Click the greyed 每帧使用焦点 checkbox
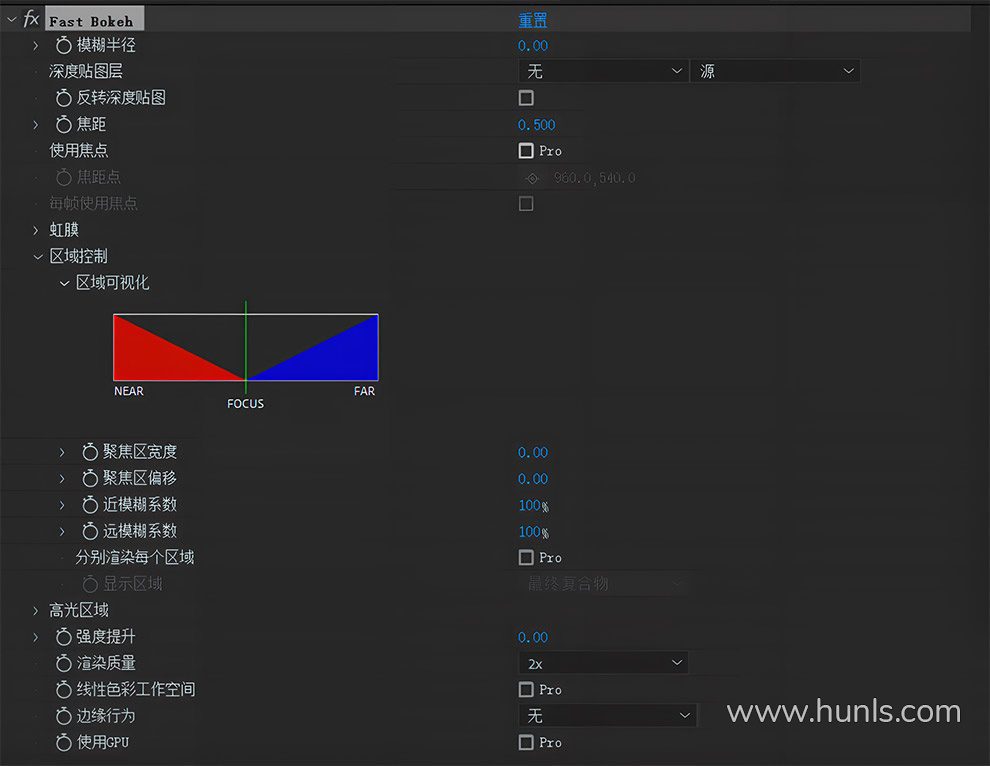The width and height of the screenshot is (990, 766). click(526, 203)
